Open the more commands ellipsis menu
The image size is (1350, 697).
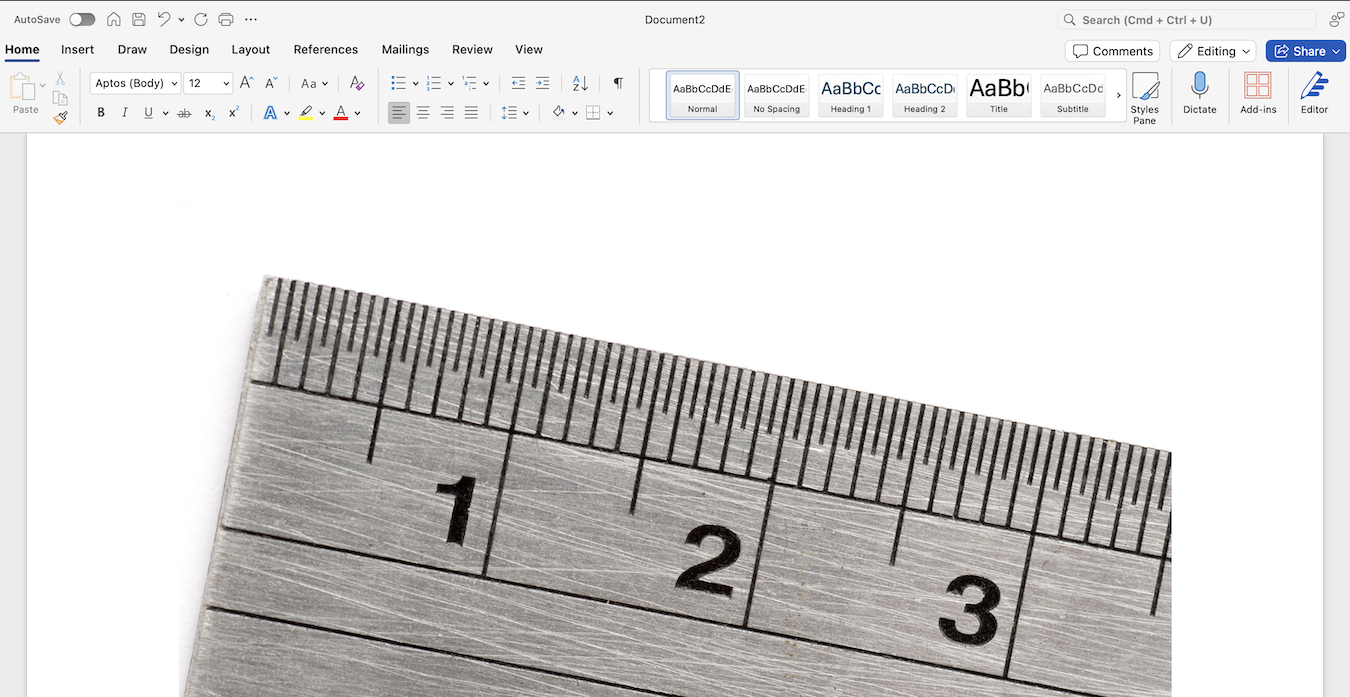[x=251, y=20]
